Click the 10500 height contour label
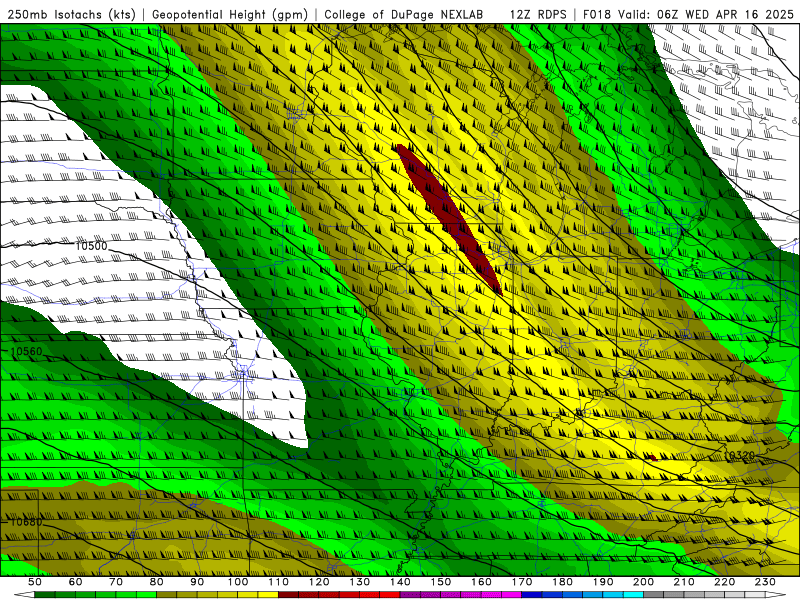 coord(92,246)
